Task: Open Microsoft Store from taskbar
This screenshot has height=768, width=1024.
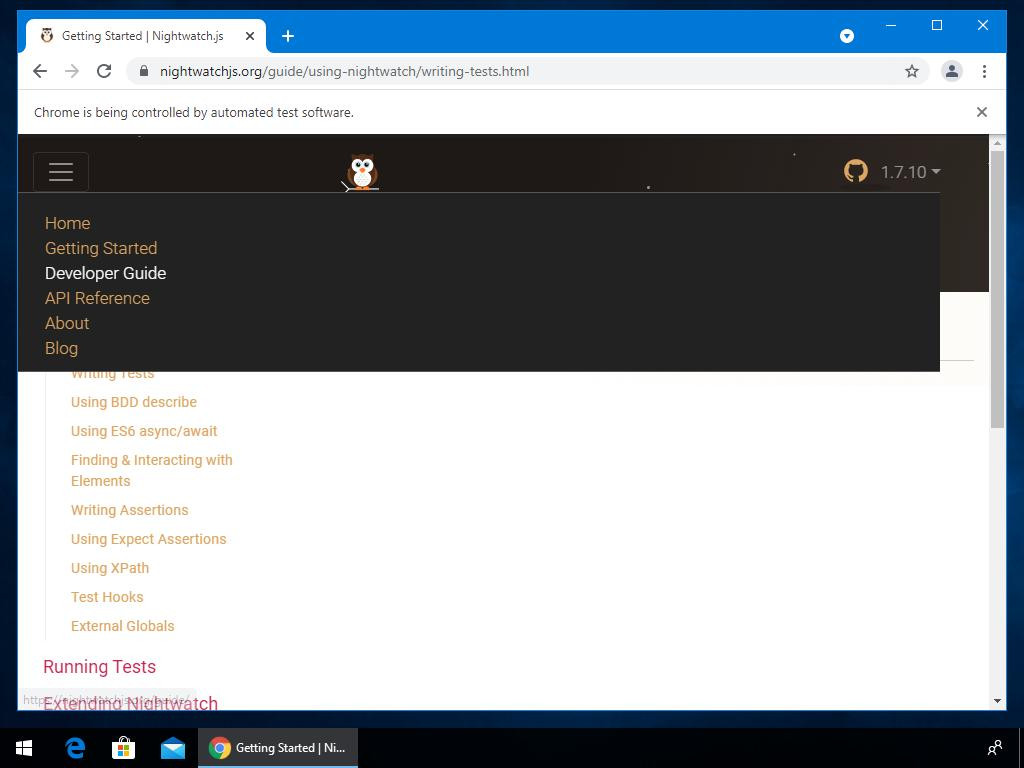Action: click(123, 748)
